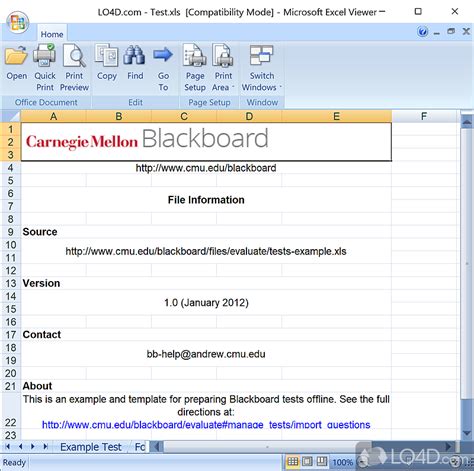Click the tests-example.xls source URL cell
Viewport: 474px width, 471px height.
(206, 251)
